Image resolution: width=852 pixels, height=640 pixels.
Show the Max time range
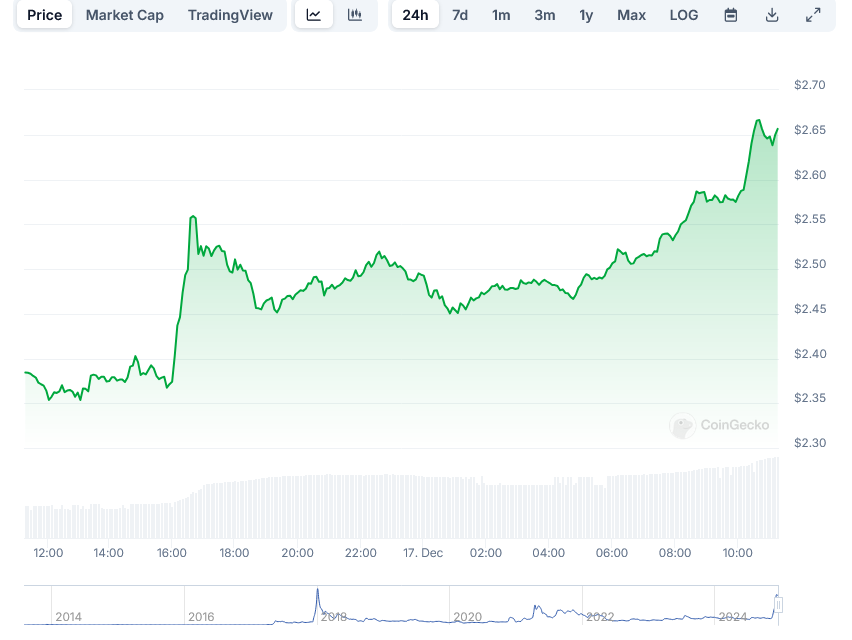[631, 15]
